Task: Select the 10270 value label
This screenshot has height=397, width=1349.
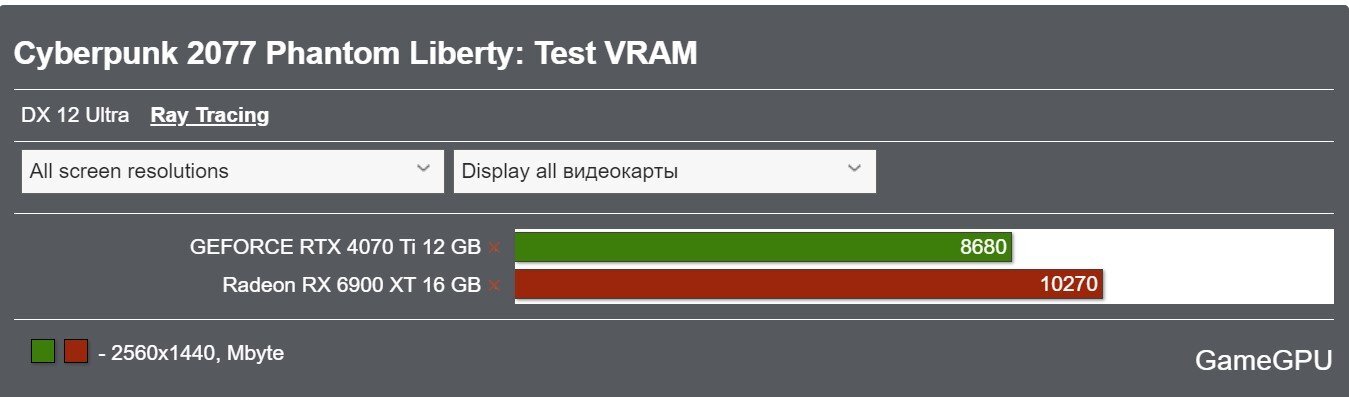Action: [1069, 284]
